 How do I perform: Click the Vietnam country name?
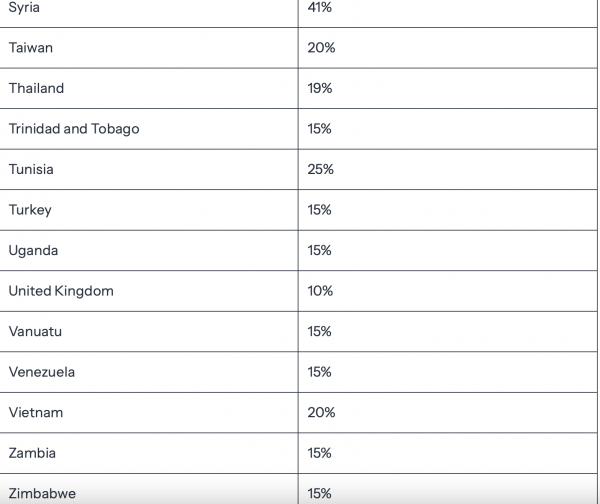pos(36,412)
